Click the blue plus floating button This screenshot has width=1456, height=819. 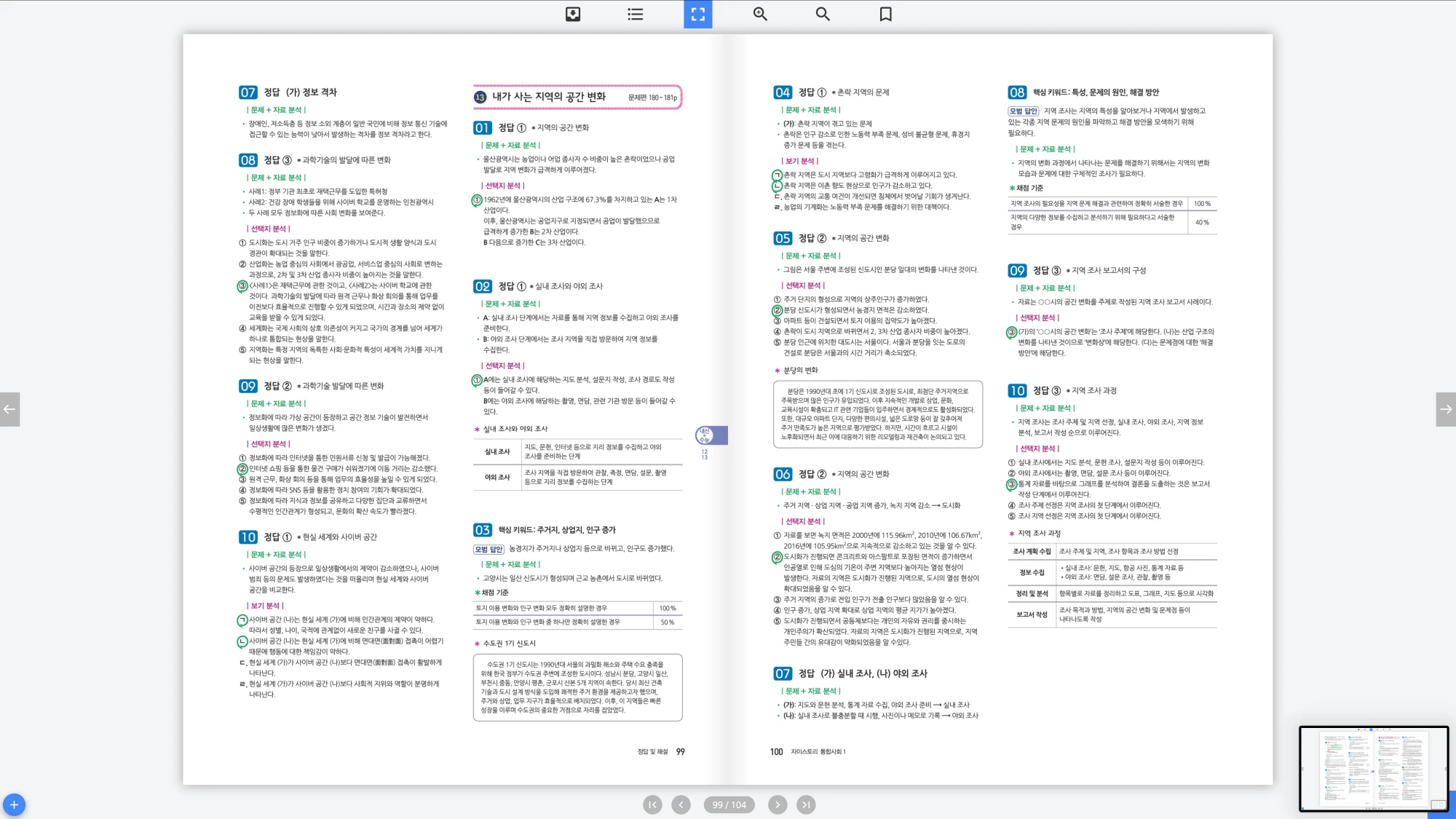pos(14,804)
